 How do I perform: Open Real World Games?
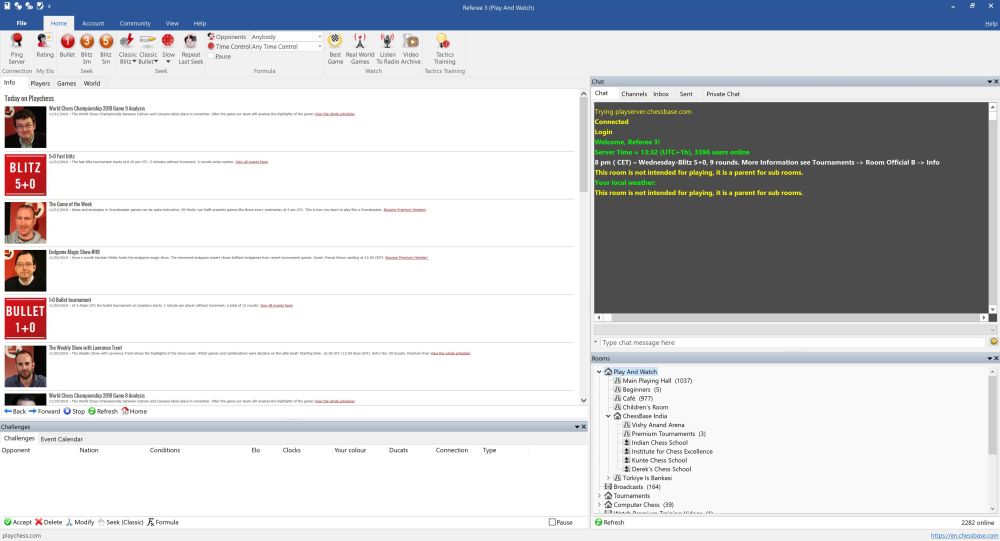(x=360, y=41)
